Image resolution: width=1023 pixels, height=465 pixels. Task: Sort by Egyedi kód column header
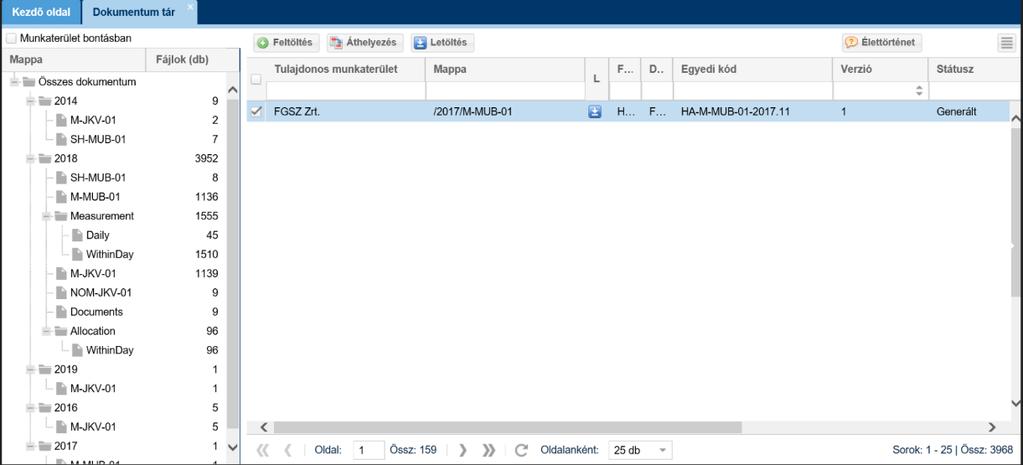pyautogui.click(x=709, y=69)
